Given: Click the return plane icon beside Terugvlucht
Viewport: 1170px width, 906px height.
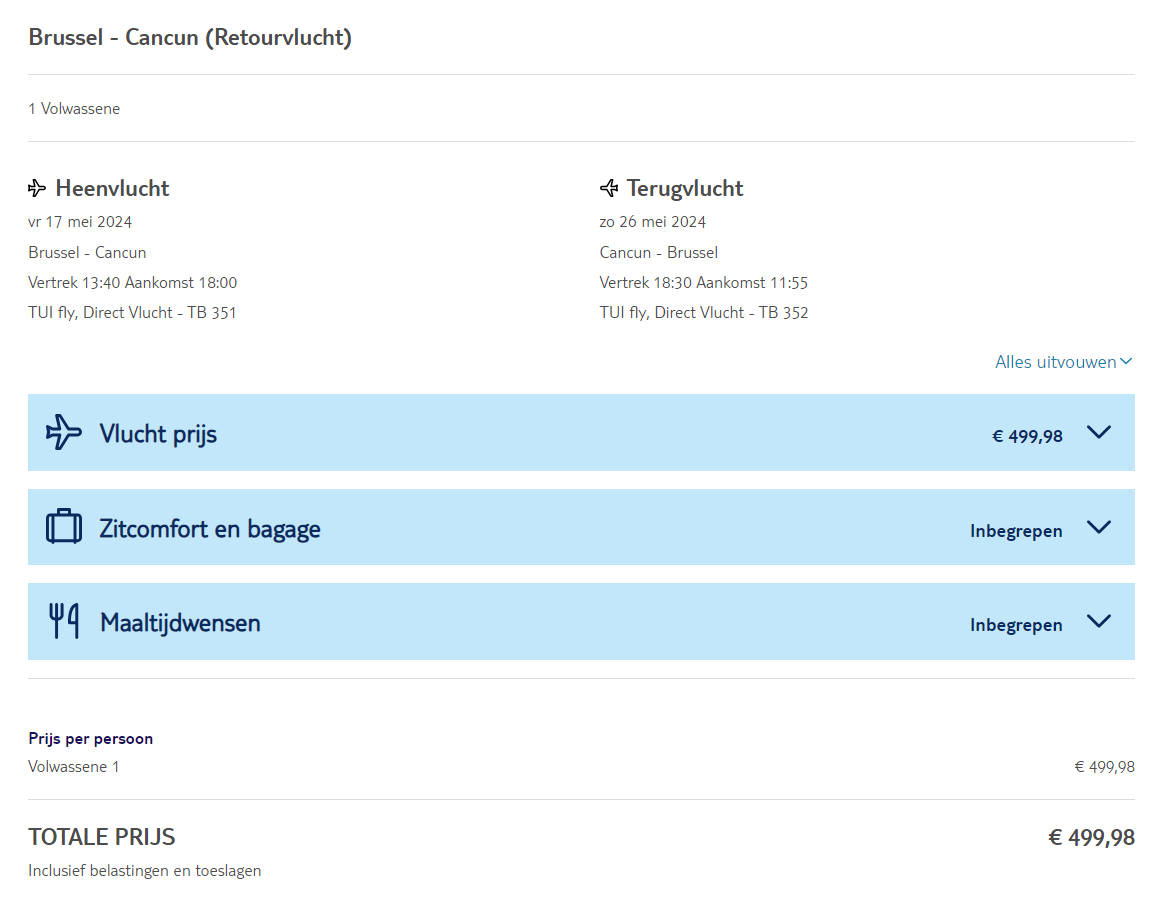Looking at the screenshot, I should [609, 188].
